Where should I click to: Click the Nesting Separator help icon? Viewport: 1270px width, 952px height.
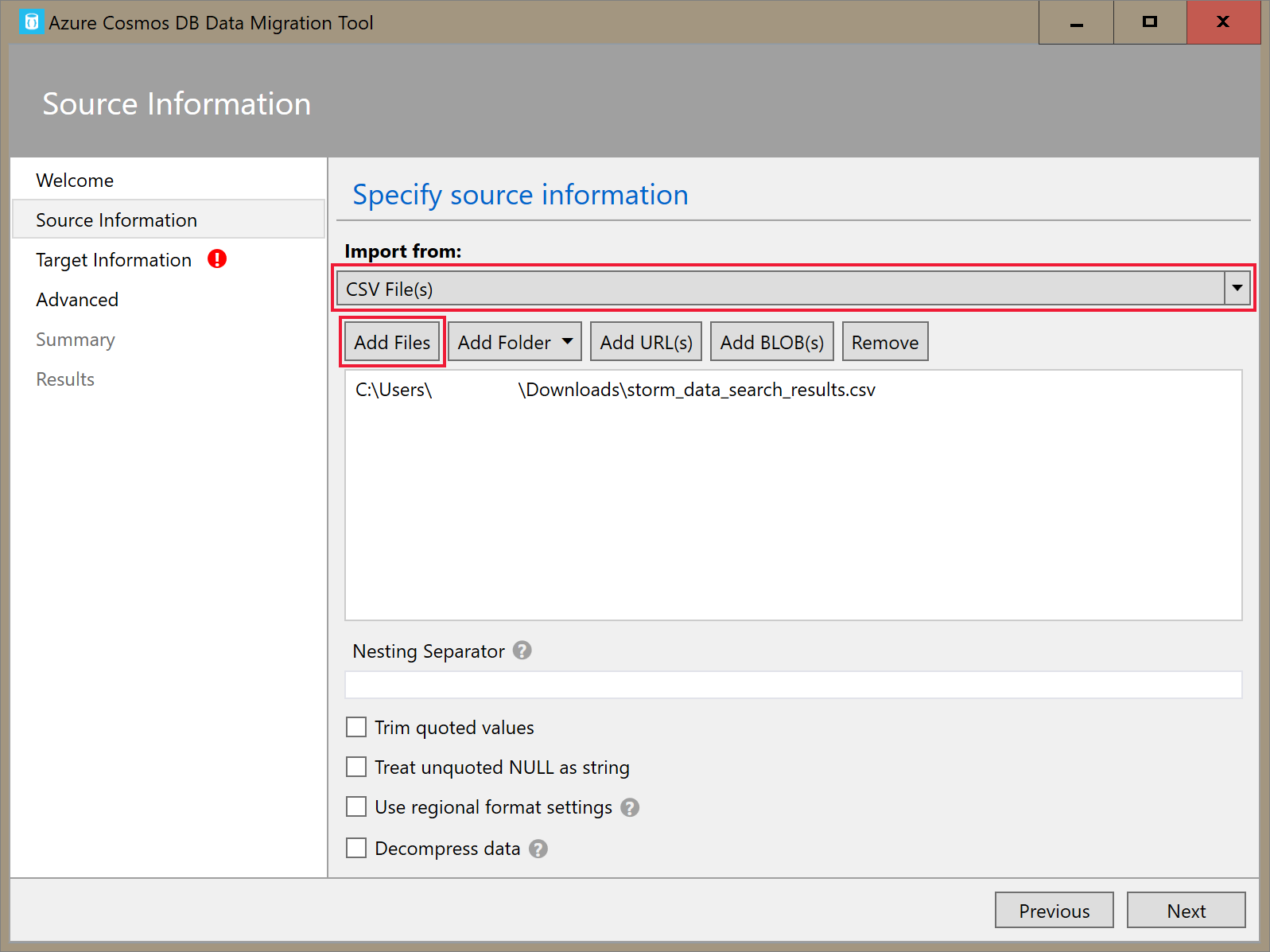(522, 651)
